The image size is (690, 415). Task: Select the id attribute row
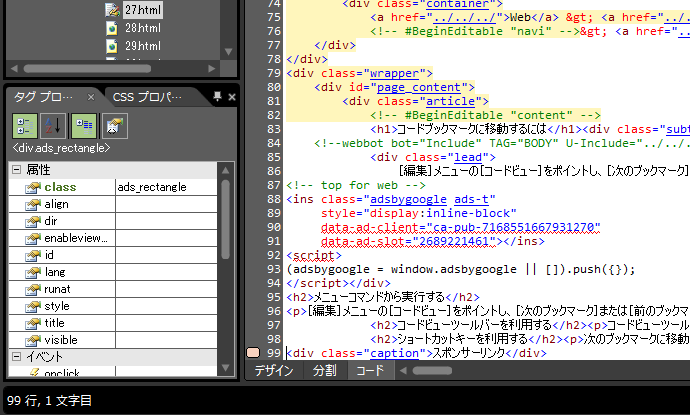click(x=113, y=255)
